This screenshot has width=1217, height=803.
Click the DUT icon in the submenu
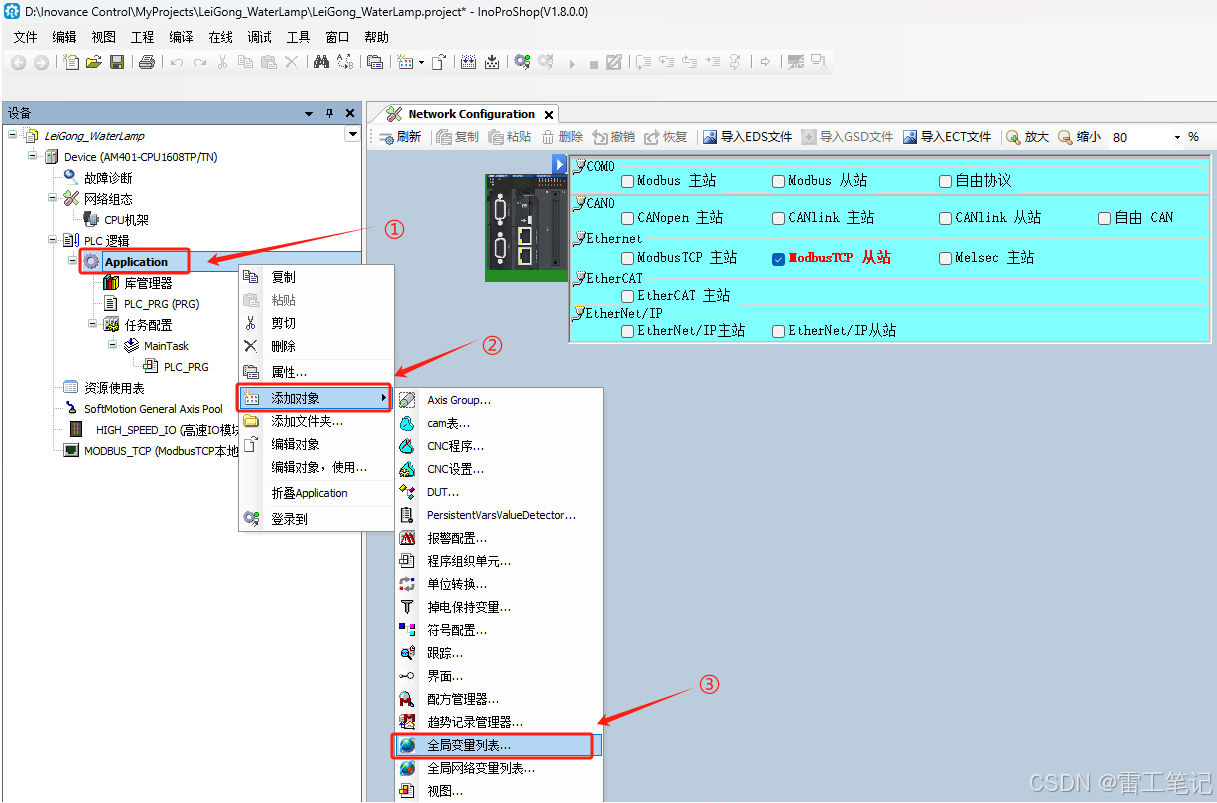coord(407,492)
